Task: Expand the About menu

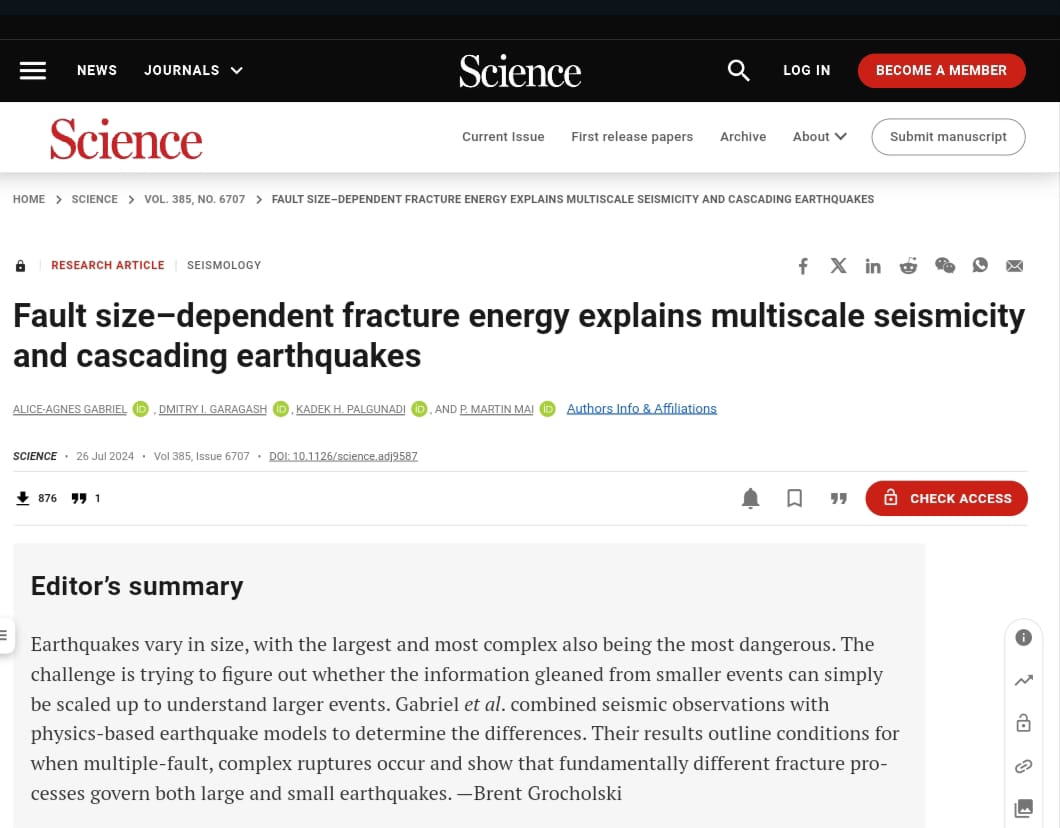Action: click(x=819, y=137)
